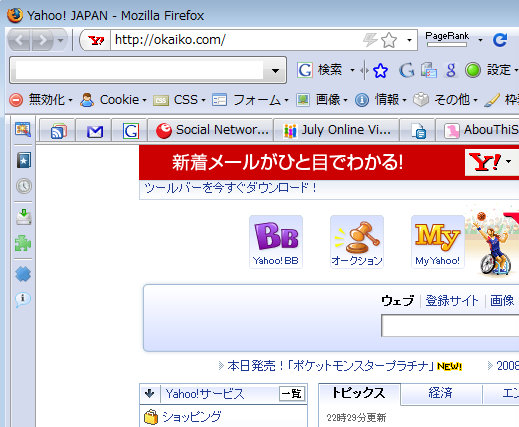This screenshot has width=519, height=427.
Task: Open the 画像 images menu in developer toolbar
Action: click(322, 100)
